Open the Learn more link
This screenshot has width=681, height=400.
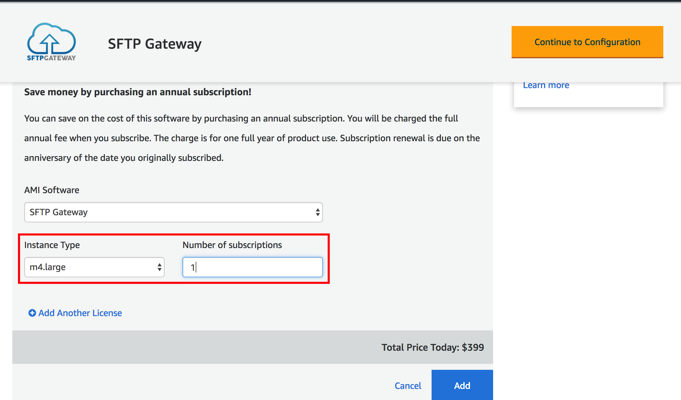coord(546,85)
